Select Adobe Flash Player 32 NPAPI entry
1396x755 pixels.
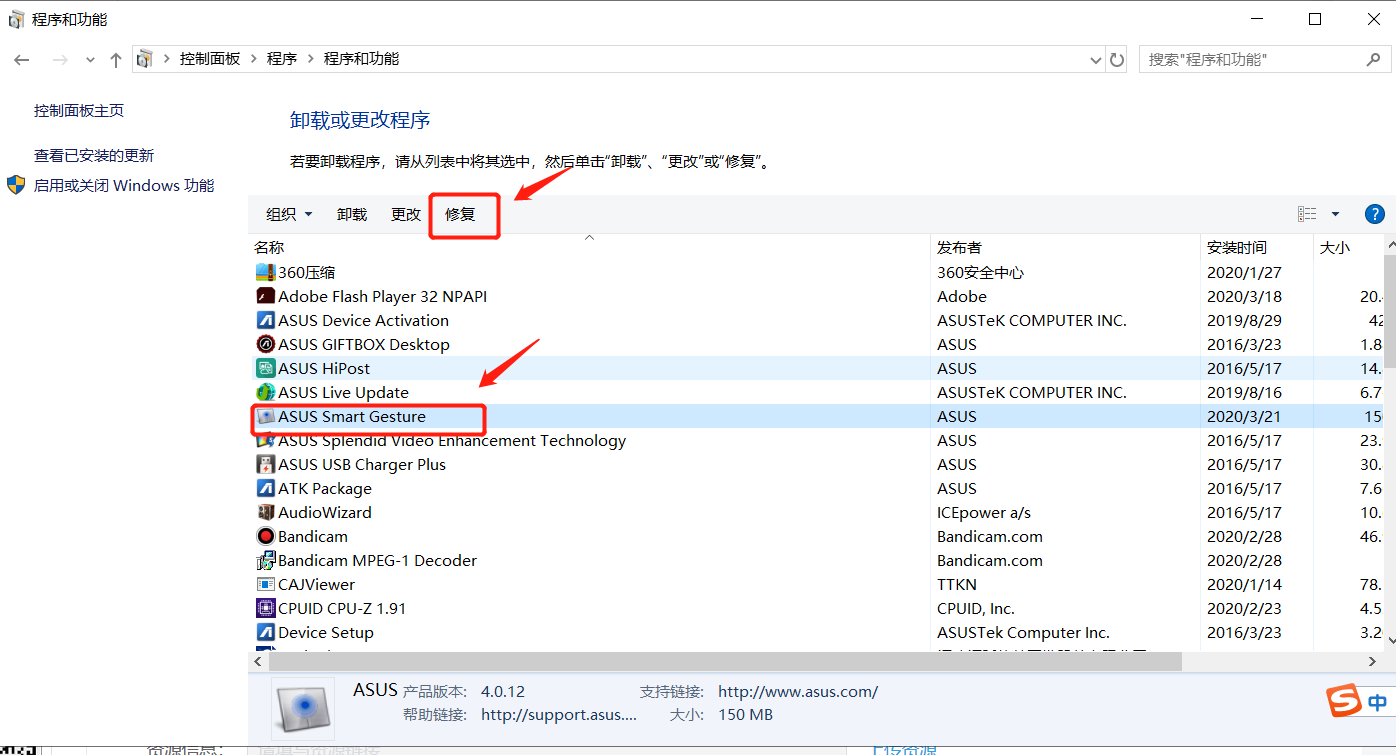[x=383, y=296]
